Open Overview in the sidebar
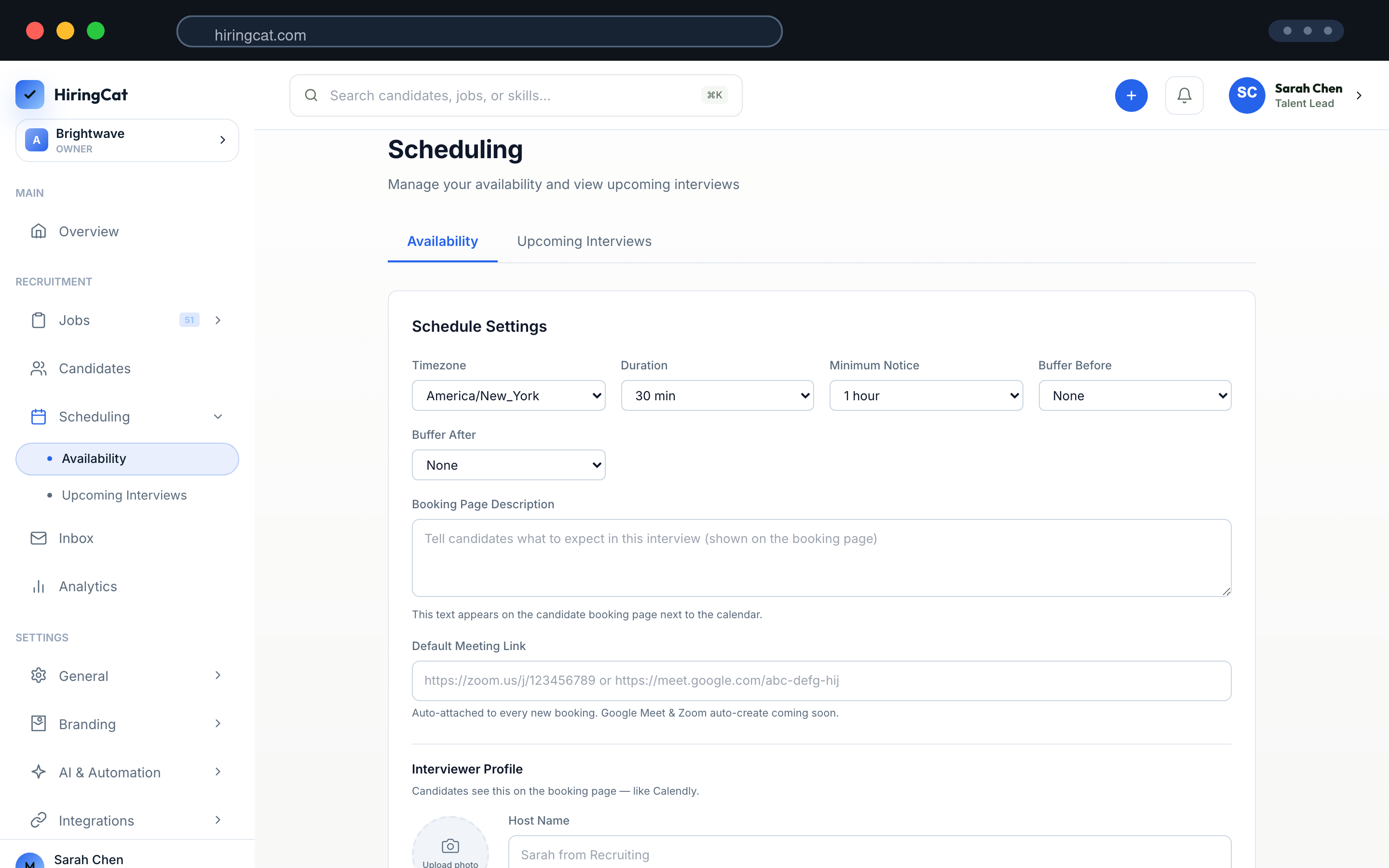1389x868 pixels. tap(127, 231)
